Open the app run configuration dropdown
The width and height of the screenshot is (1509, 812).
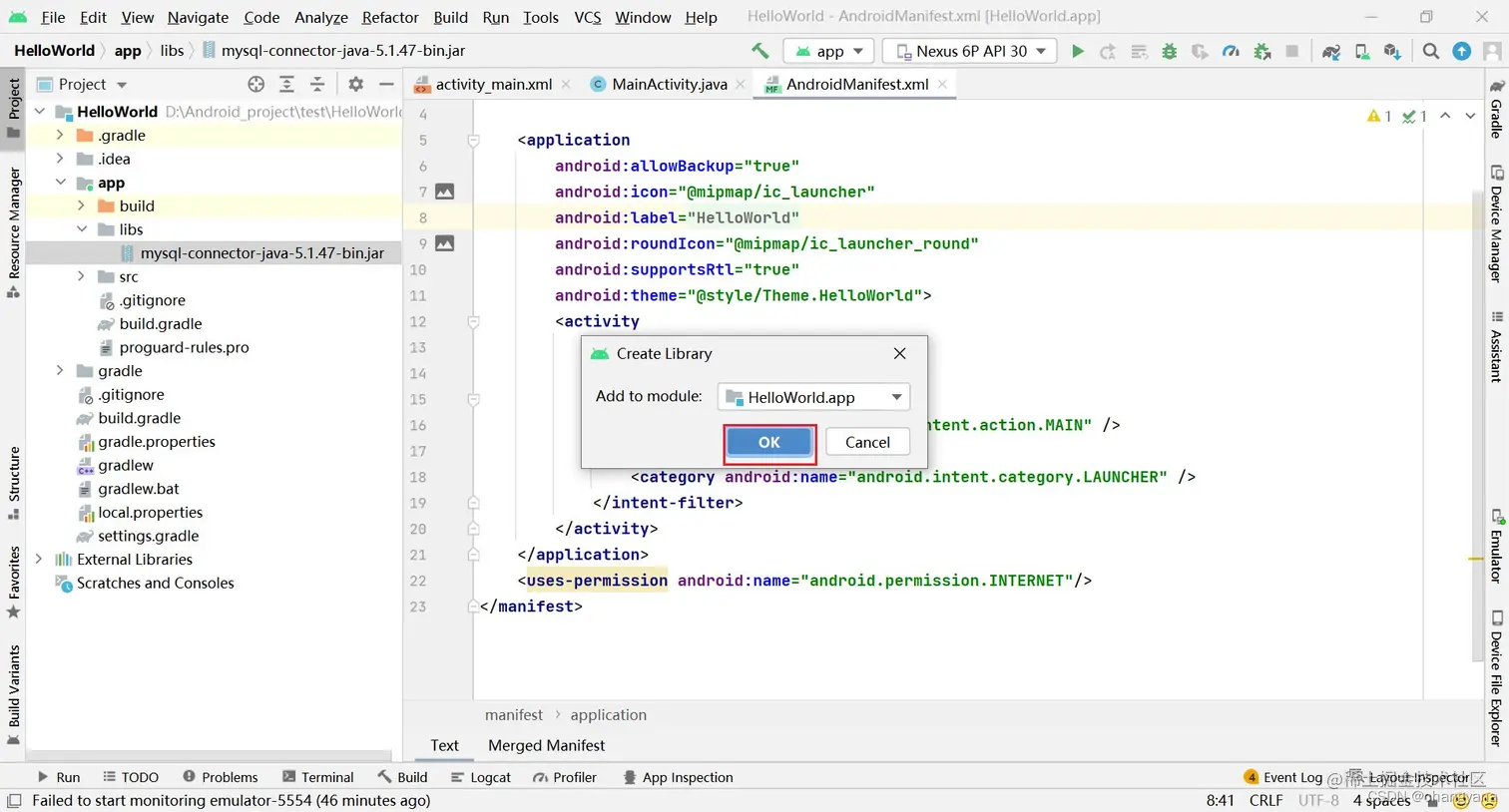[x=829, y=51]
